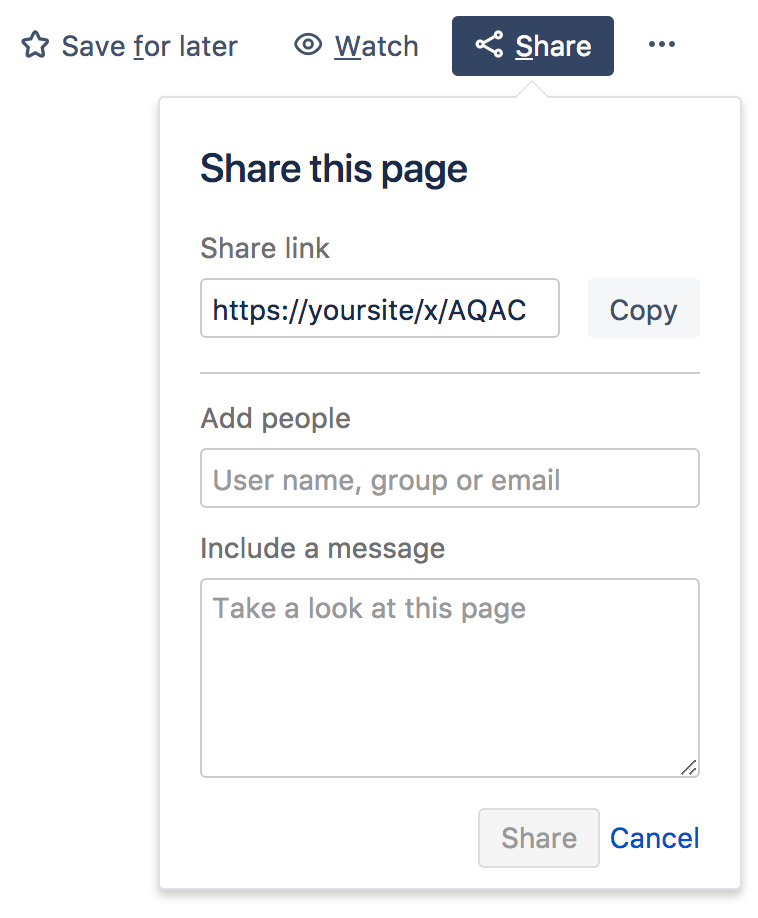Toggle Save for later state

pyautogui.click(x=128, y=45)
